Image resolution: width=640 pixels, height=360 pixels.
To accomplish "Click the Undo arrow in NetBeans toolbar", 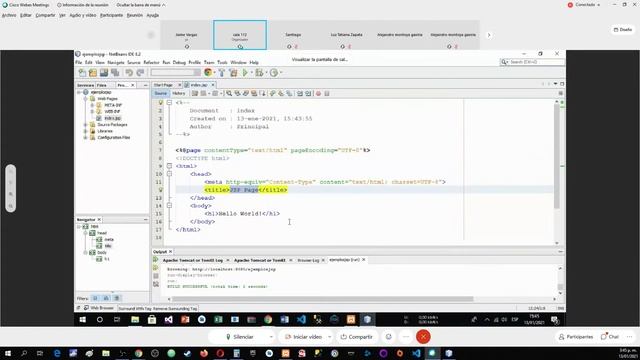I will [x=129, y=73].
